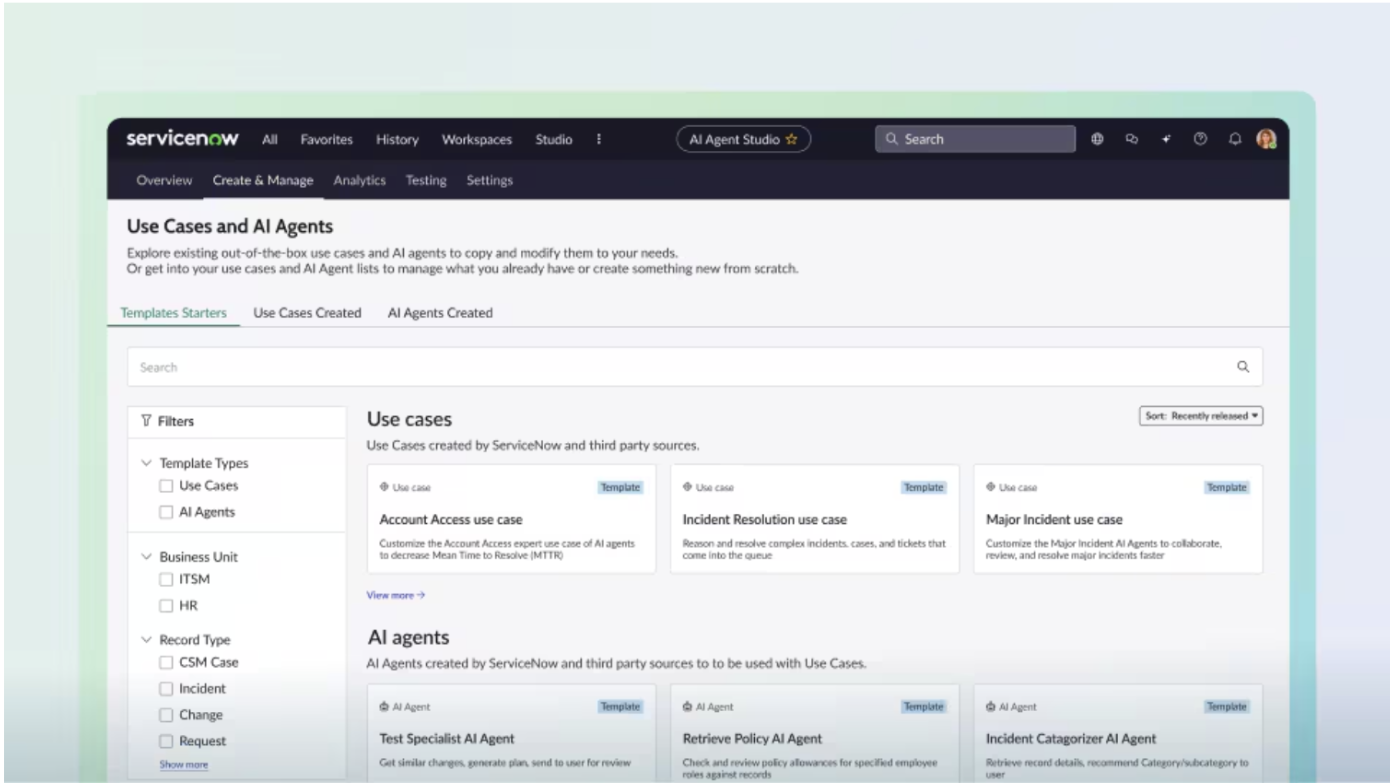This screenshot has width=1390, height=784.
Task: Click the use case icon on Account Access card
Action: coord(384,488)
